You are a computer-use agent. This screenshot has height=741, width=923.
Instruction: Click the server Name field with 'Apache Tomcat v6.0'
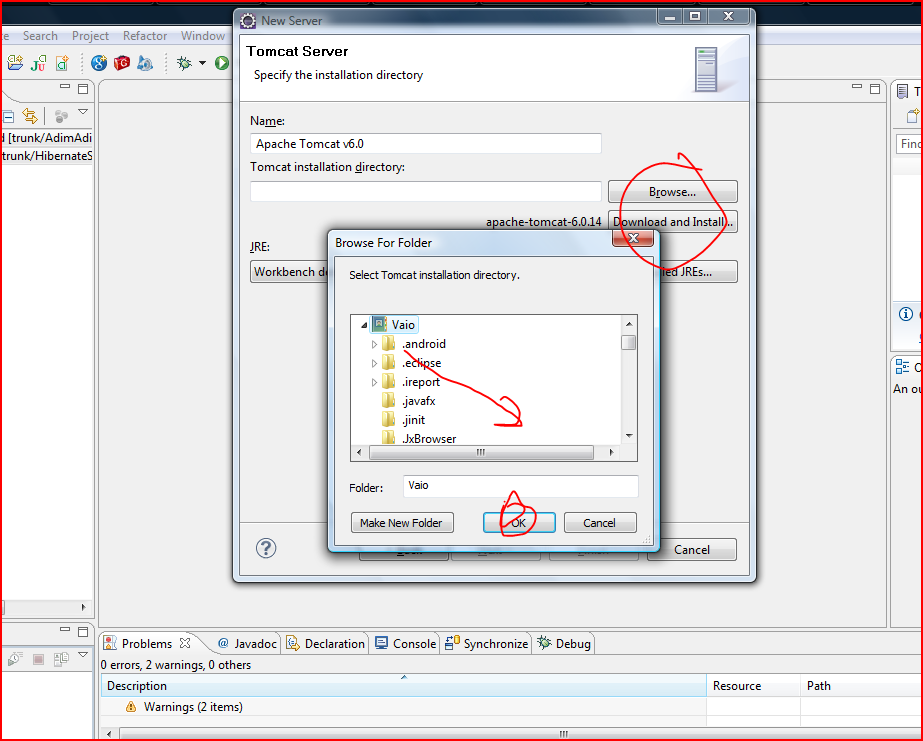pos(426,144)
